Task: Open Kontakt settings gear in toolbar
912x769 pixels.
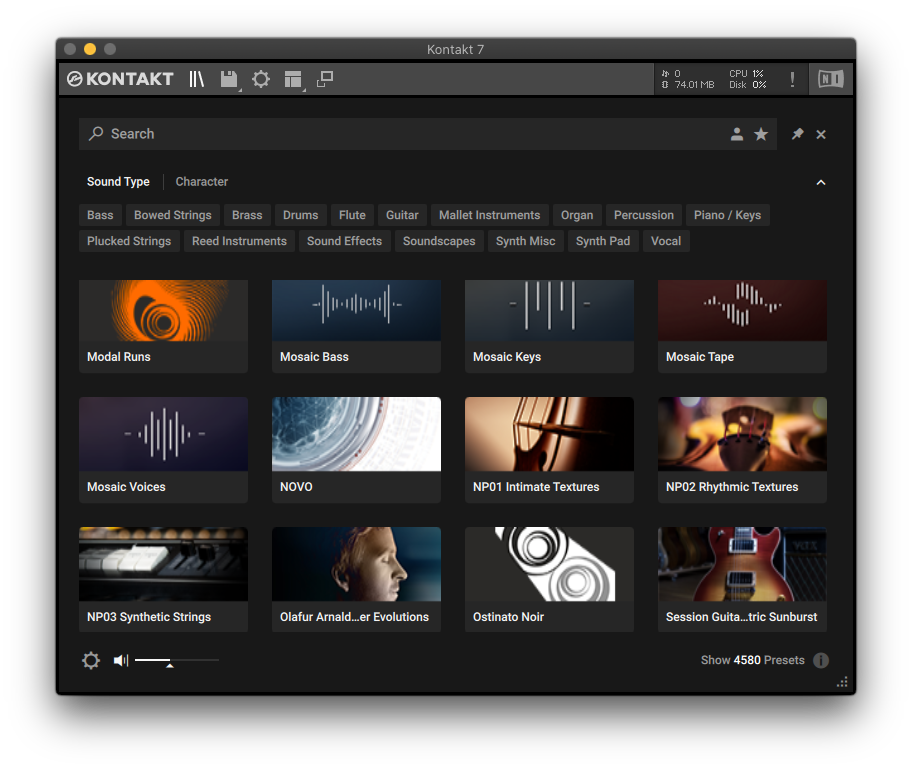Action: pos(261,79)
